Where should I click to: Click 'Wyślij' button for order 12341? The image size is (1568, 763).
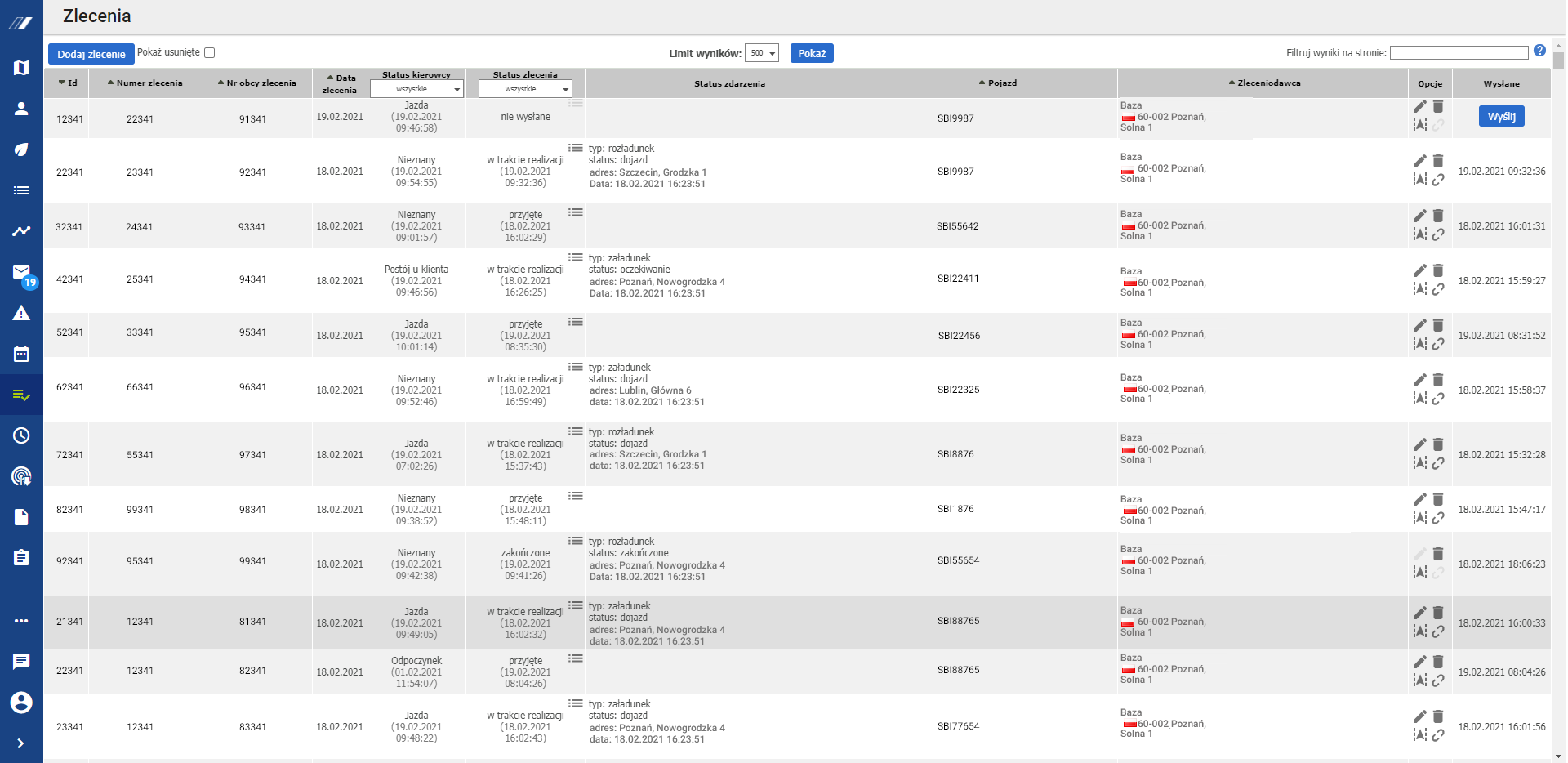click(x=1501, y=117)
